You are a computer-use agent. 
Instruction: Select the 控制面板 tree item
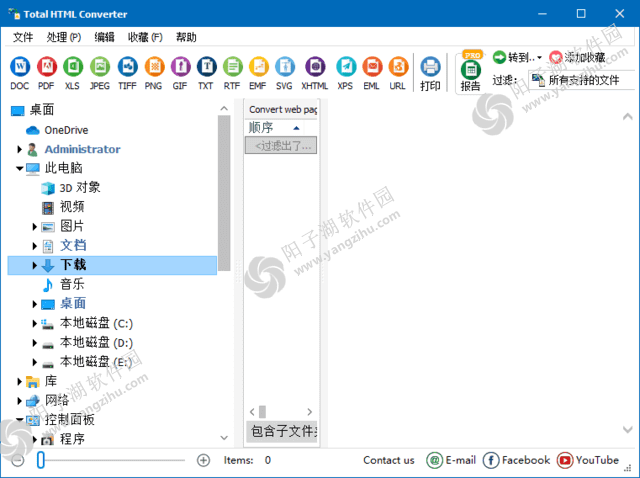[x=60, y=420]
